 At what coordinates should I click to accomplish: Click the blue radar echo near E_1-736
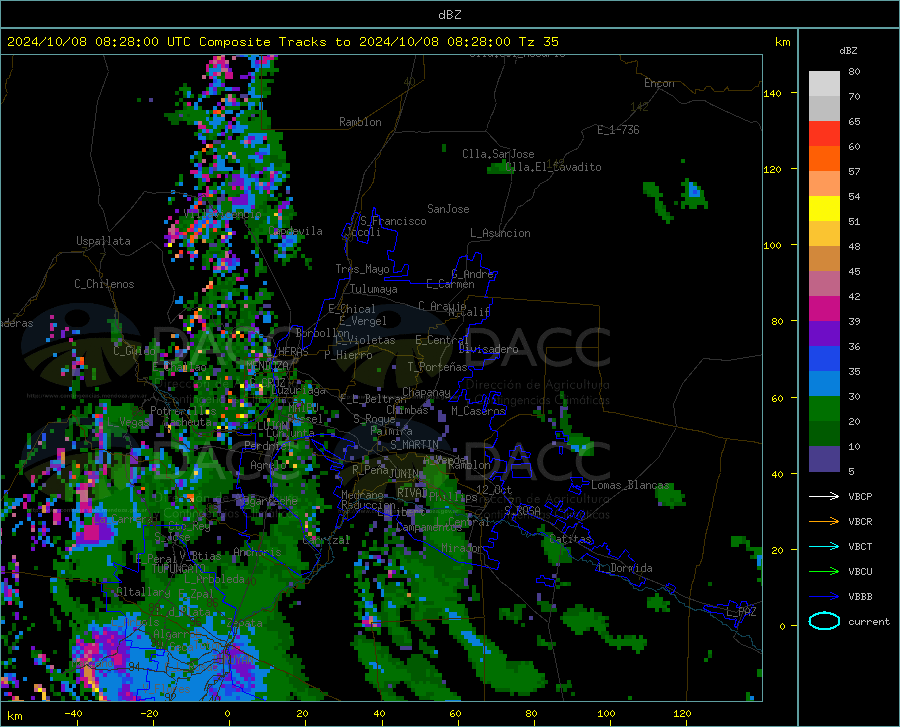coord(694,190)
